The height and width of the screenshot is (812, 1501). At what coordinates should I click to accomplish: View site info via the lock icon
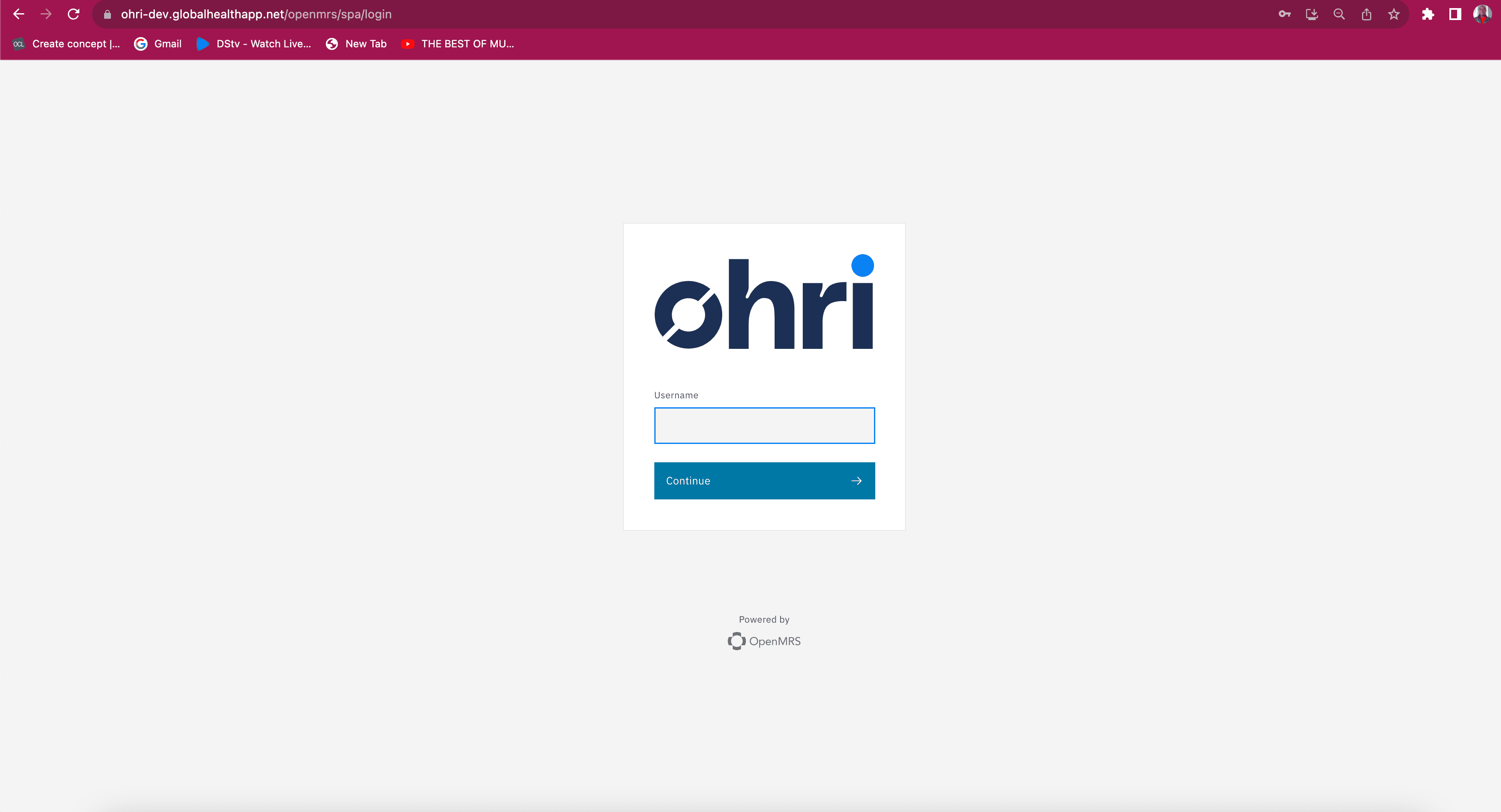[107, 14]
